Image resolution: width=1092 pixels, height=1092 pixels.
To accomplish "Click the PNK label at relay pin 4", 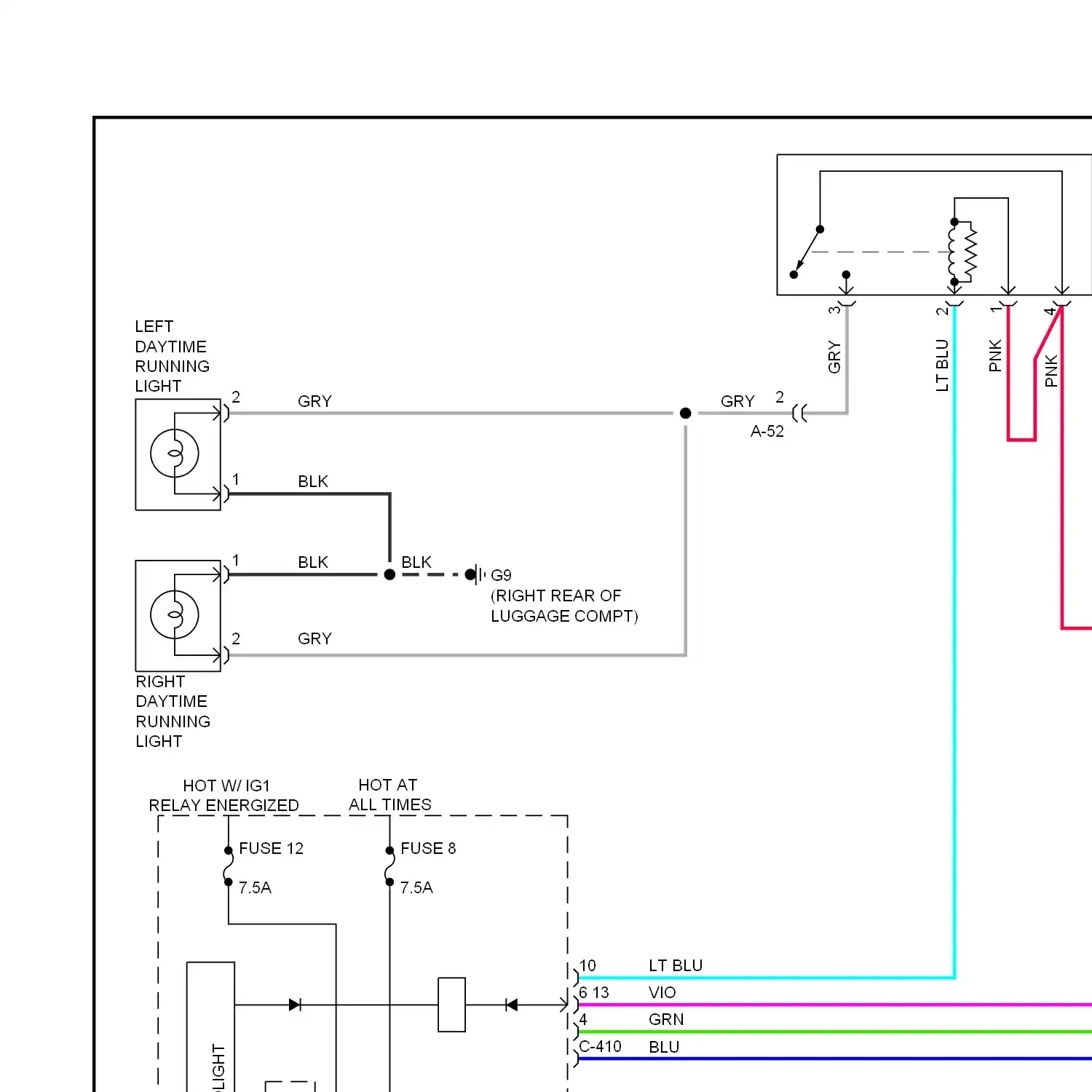I will 1051,371.
